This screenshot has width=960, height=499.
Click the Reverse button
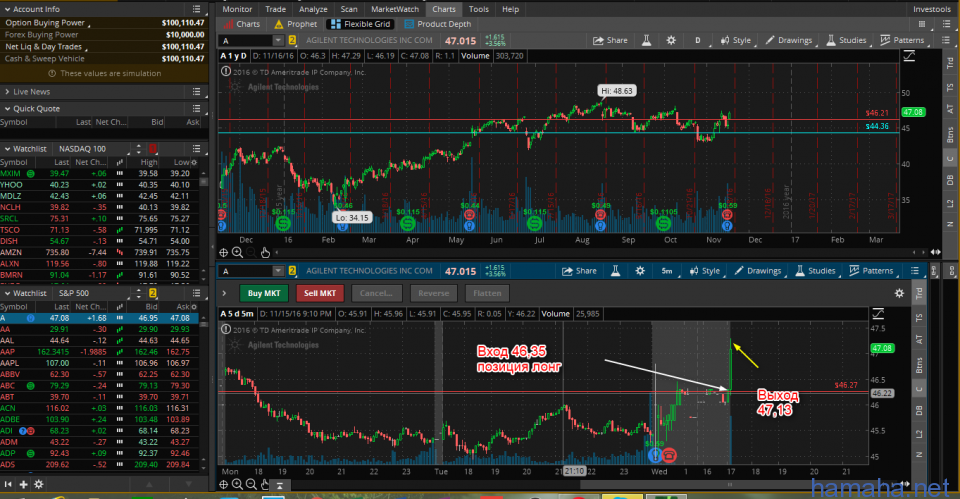pyautogui.click(x=433, y=293)
